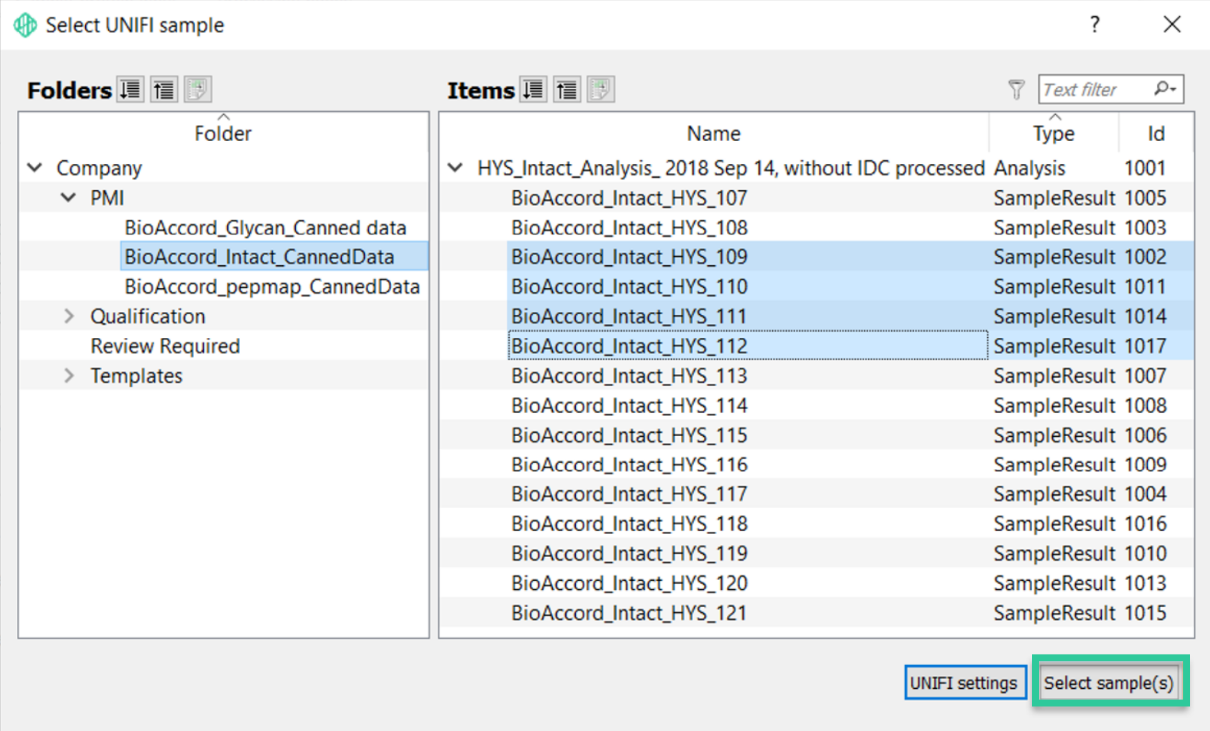This screenshot has height=731, width=1210.
Task: Click Id cell 1013
Action: coord(1145,583)
